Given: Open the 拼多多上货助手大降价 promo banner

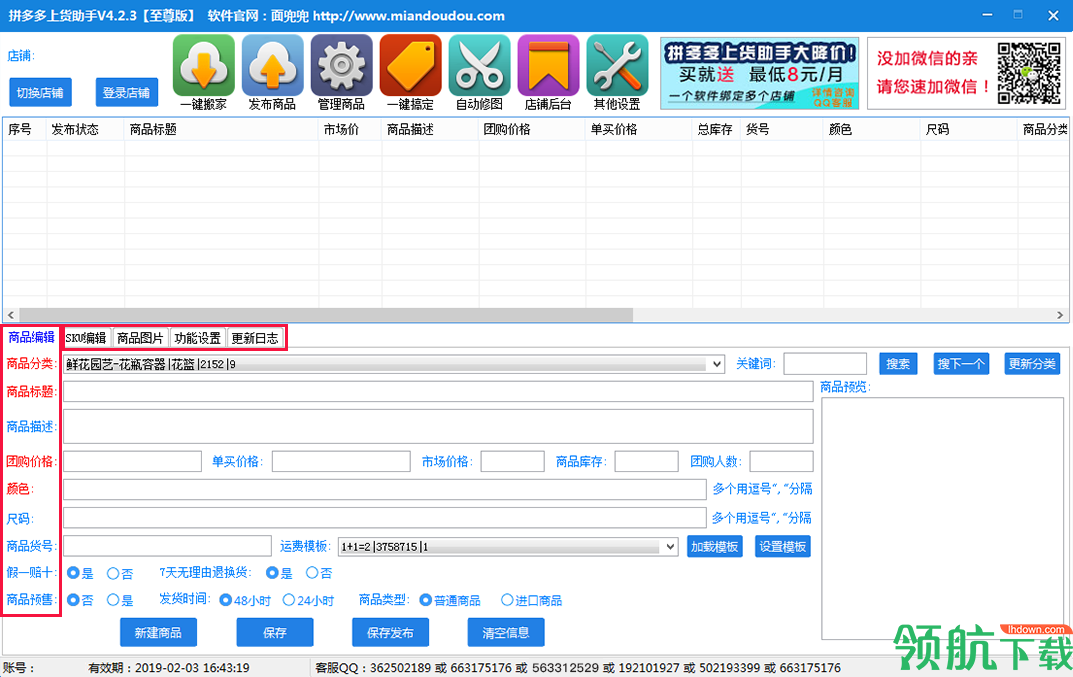Looking at the screenshot, I should (x=760, y=73).
